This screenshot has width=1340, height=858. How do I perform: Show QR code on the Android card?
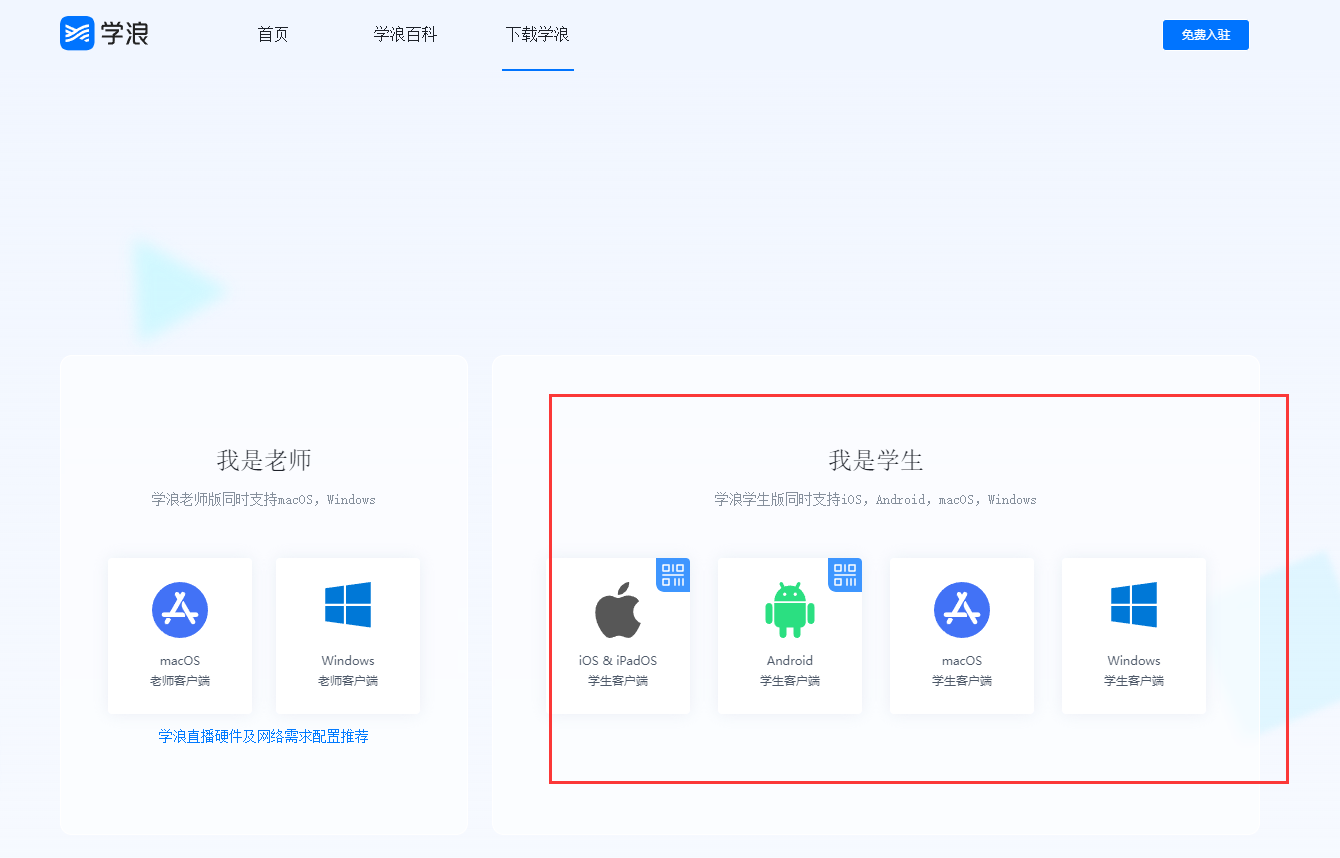click(845, 575)
